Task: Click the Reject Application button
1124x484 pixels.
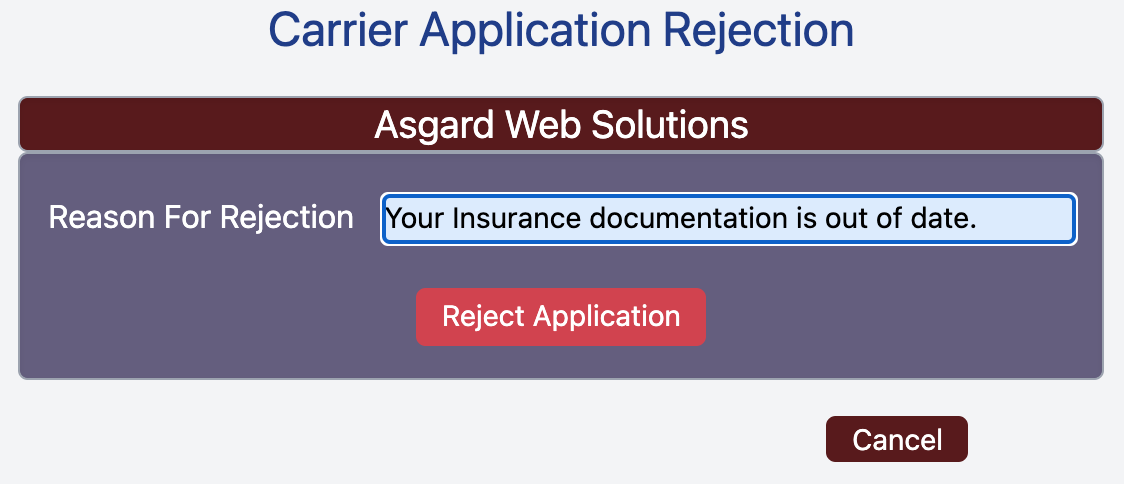Action: [561, 317]
